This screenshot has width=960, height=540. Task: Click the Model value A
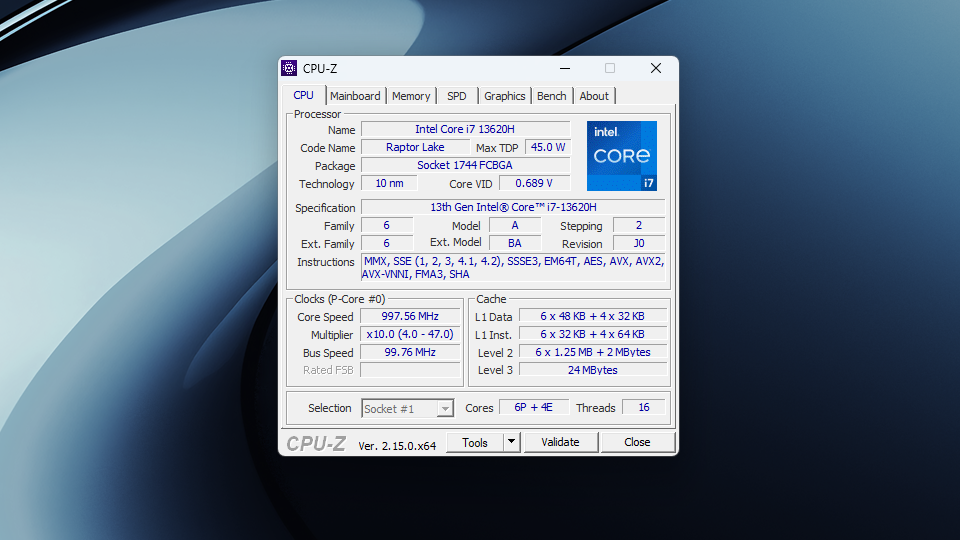pyautogui.click(x=515, y=225)
